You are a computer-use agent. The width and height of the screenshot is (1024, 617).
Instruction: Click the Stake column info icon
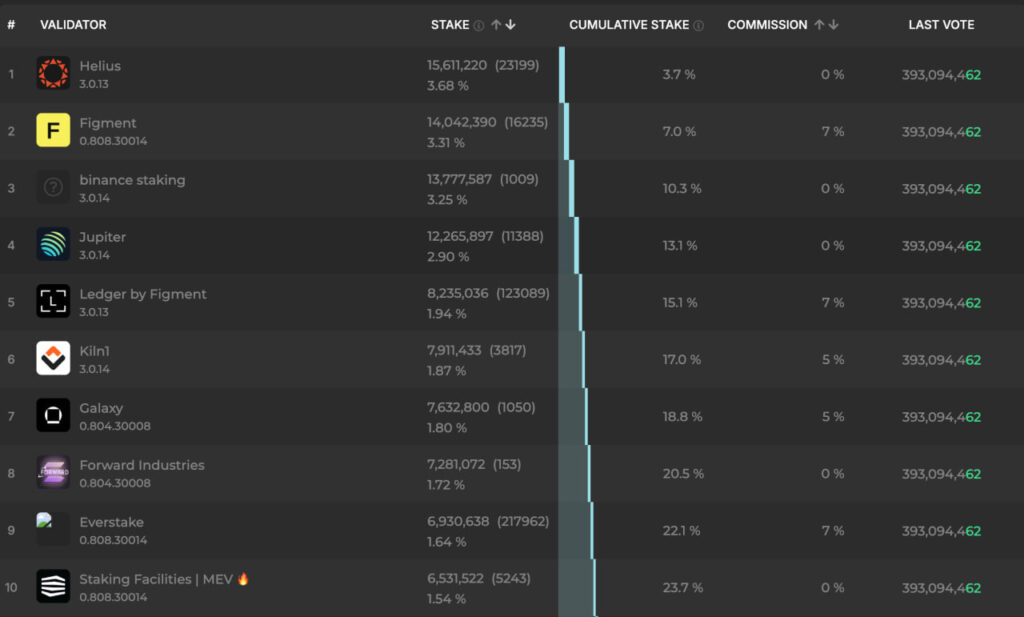[479, 25]
